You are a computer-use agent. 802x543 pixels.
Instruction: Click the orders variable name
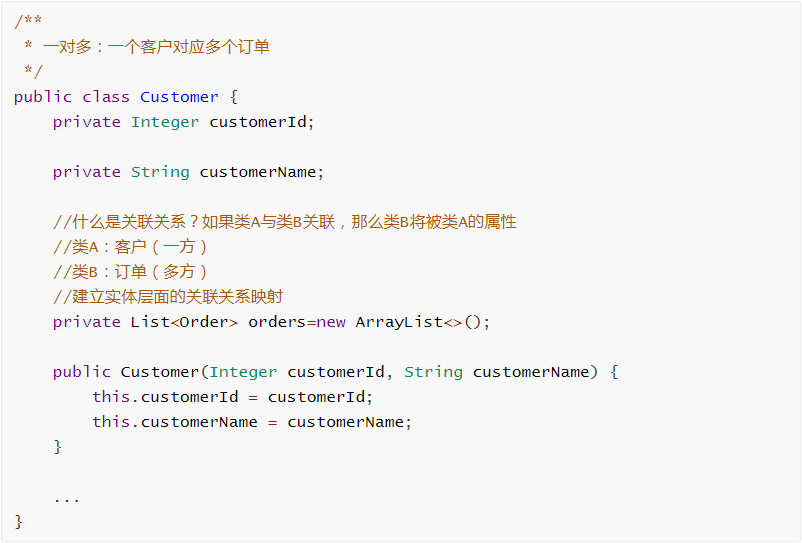277,322
